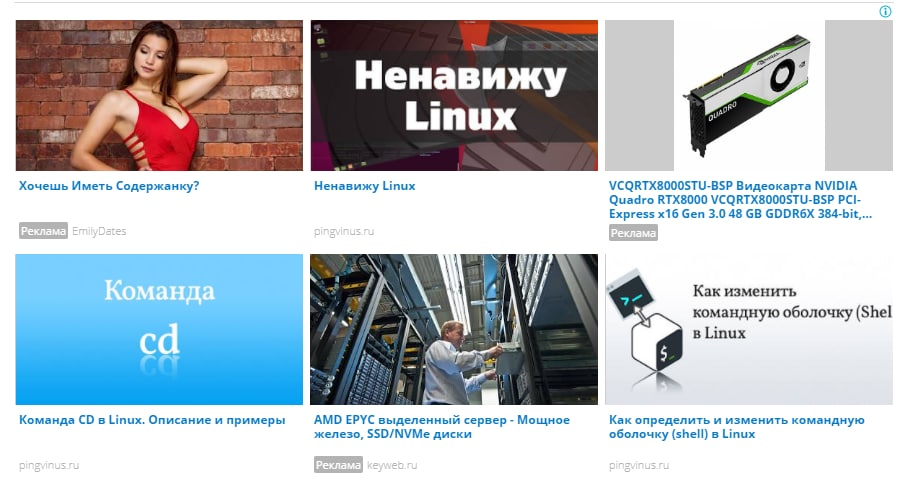Open the 'Ненавижу Linux' article title link
The image size is (915, 483).
(365, 186)
